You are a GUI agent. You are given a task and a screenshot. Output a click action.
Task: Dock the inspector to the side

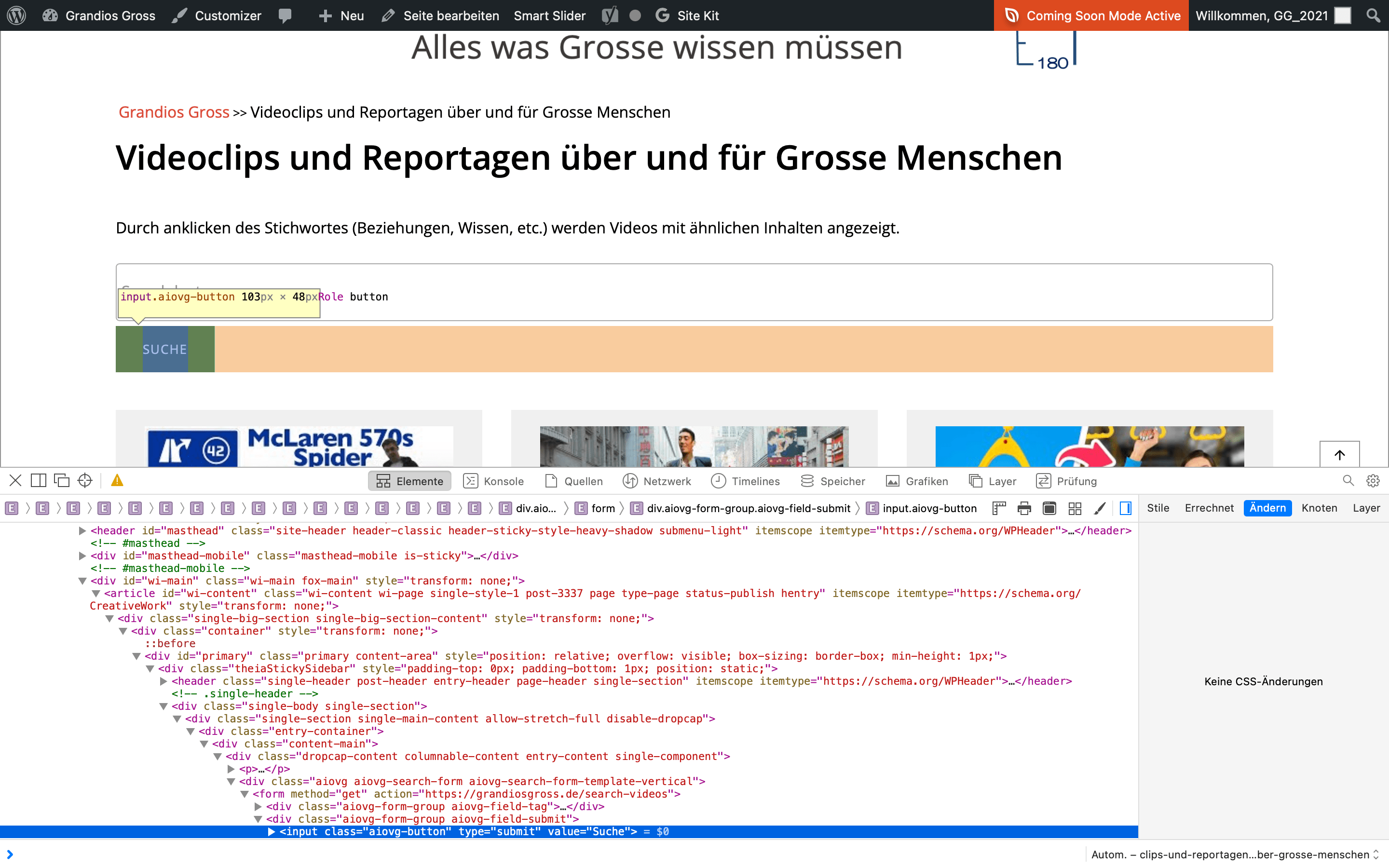(39, 480)
